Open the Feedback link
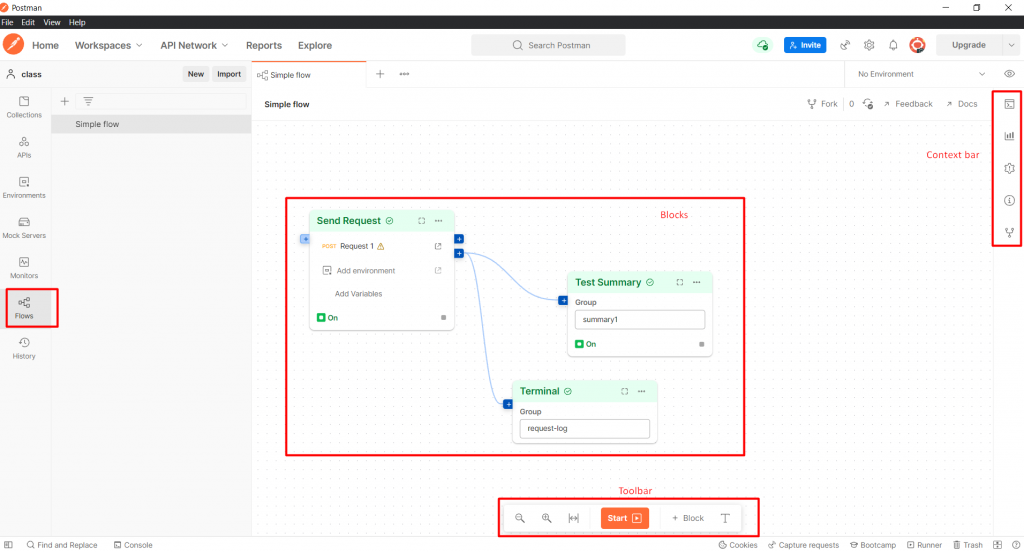1024x552 pixels. pos(908,104)
